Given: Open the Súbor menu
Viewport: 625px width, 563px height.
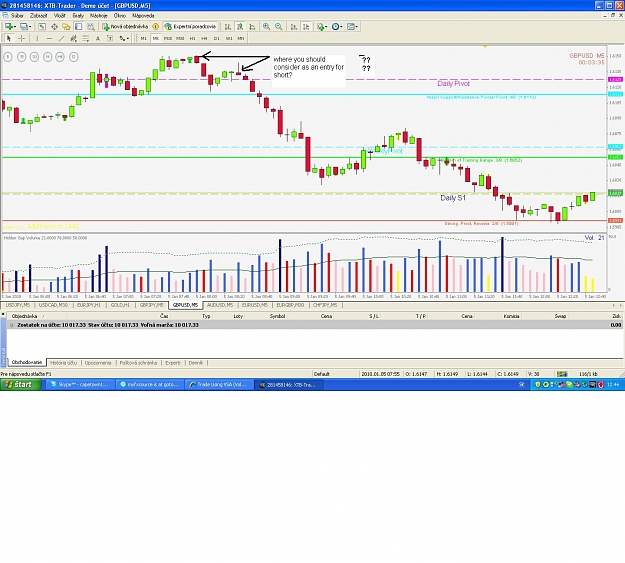Looking at the screenshot, I should [x=17, y=16].
